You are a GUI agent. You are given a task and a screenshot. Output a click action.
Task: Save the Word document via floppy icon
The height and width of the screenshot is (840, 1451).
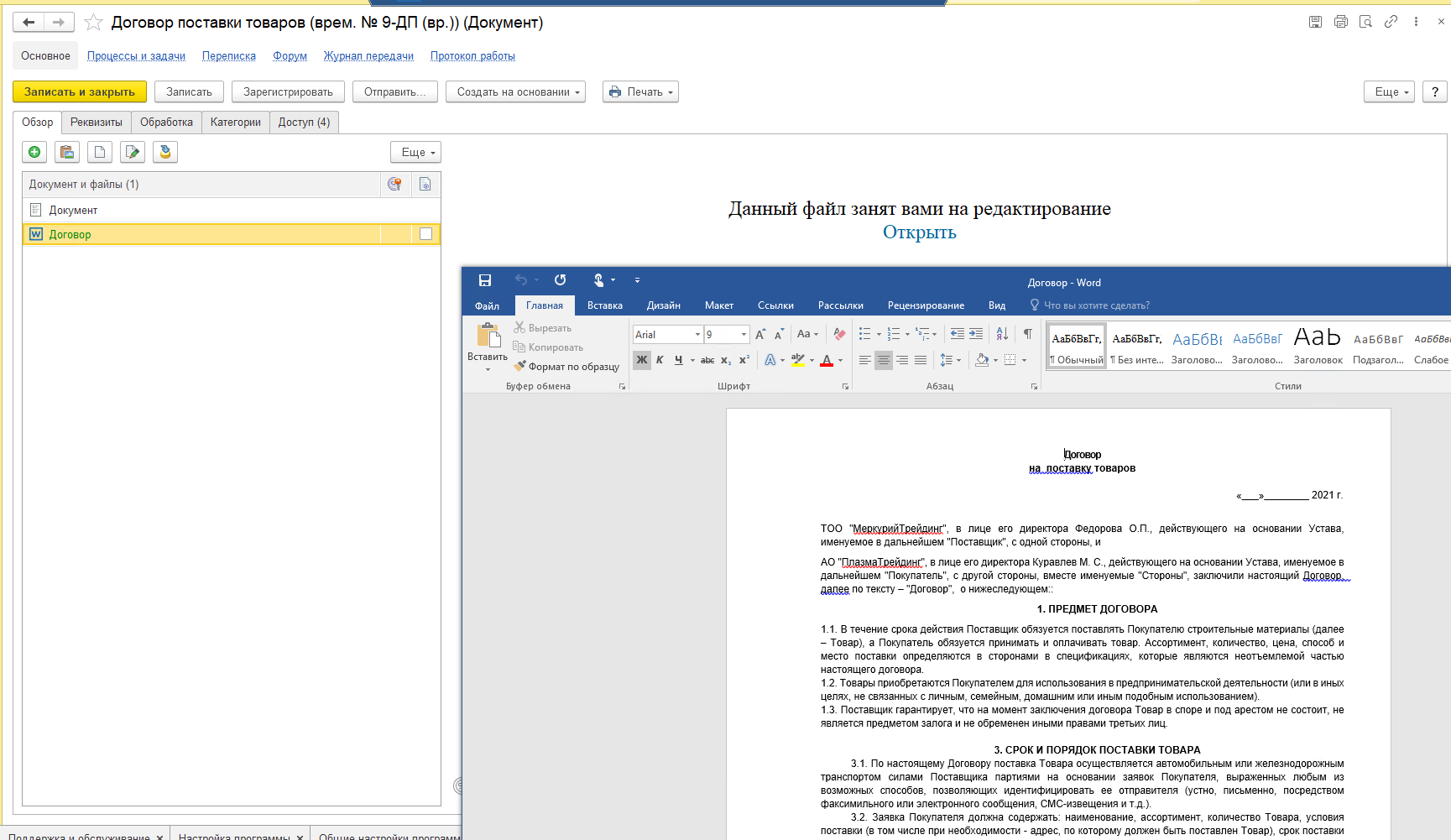485,280
